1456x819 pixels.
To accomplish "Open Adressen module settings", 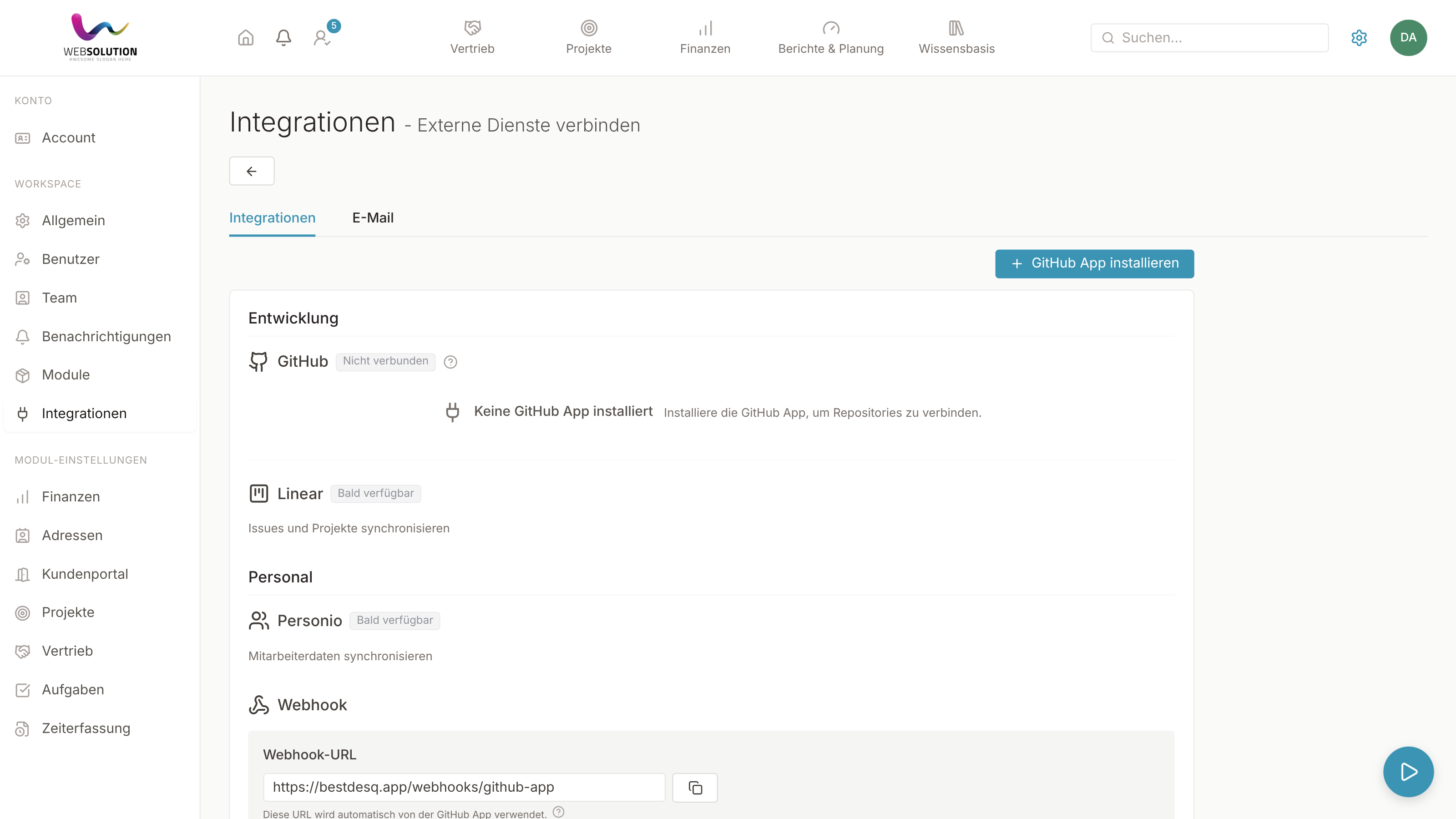I will (x=100, y=535).
